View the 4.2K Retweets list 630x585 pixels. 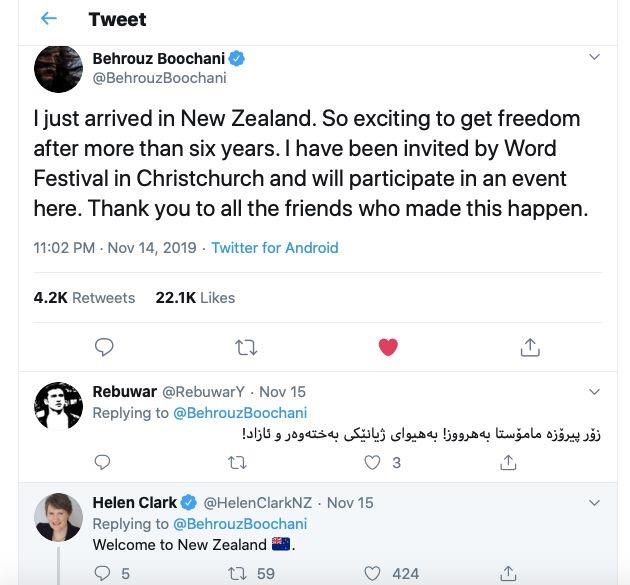(84, 297)
